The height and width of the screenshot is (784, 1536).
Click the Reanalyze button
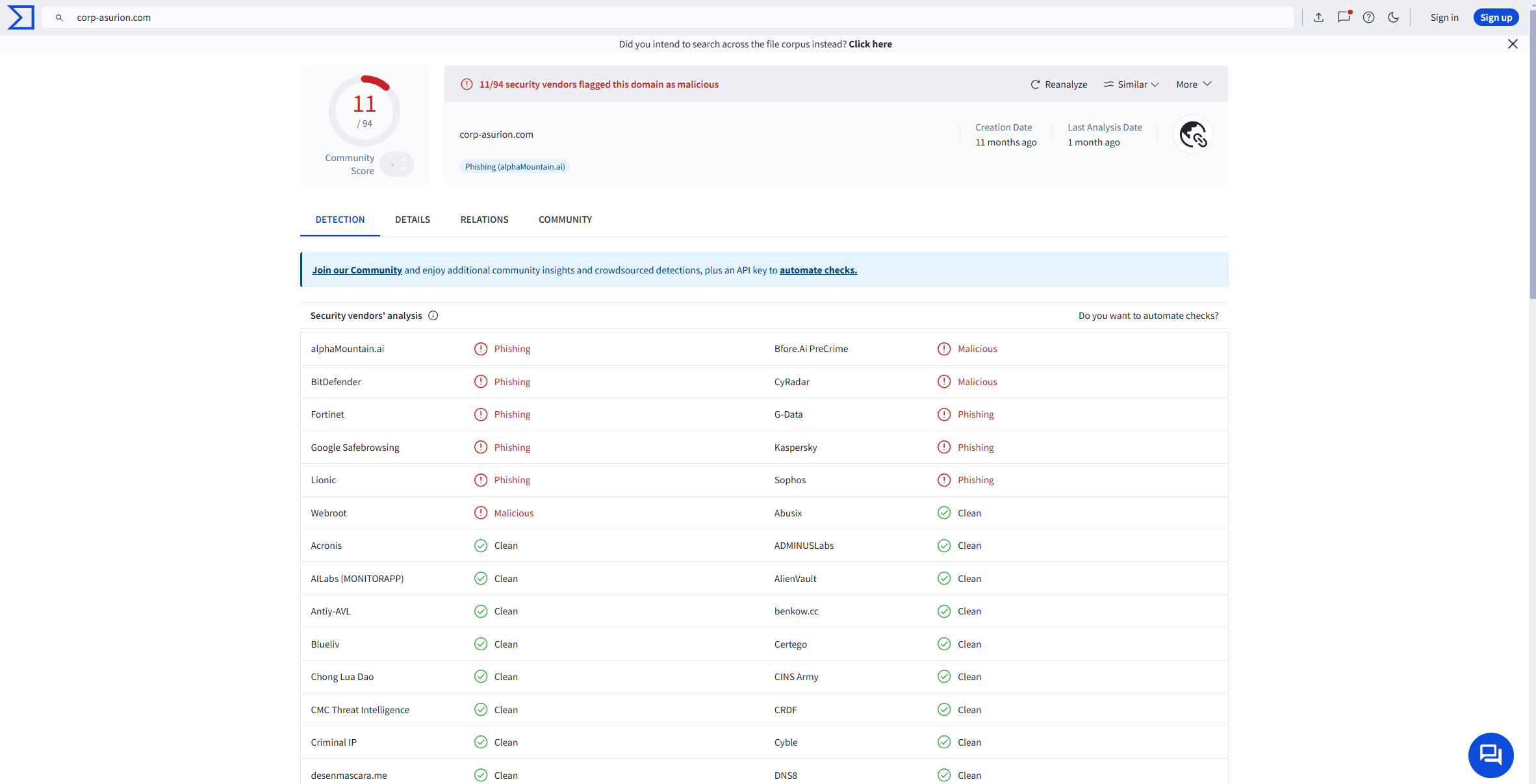pos(1058,84)
